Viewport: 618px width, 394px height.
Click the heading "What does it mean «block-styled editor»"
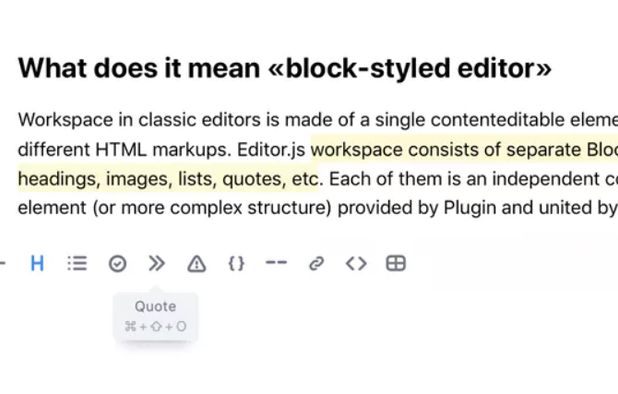[285, 68]
